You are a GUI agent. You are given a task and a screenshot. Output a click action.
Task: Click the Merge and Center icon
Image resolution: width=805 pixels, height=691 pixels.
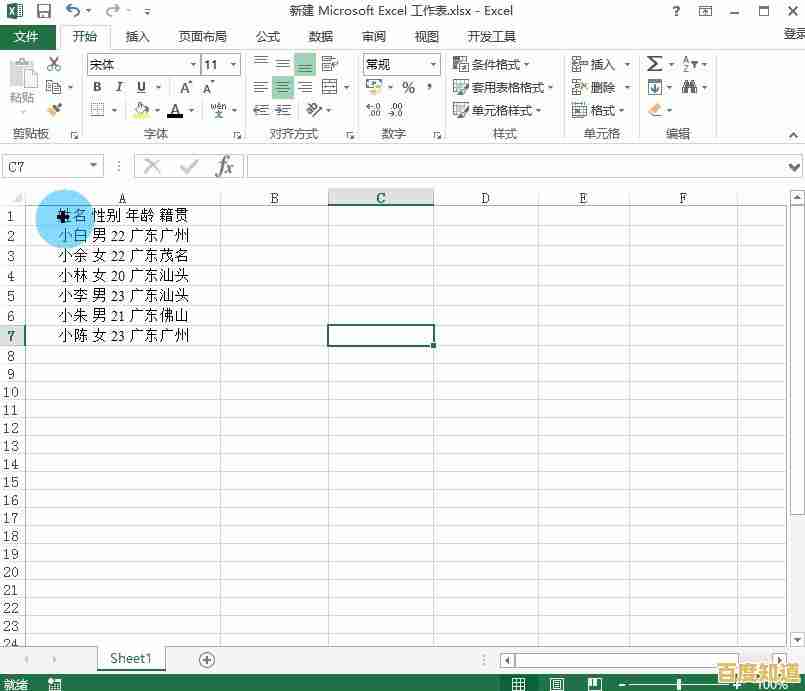(x=327, y=88)
